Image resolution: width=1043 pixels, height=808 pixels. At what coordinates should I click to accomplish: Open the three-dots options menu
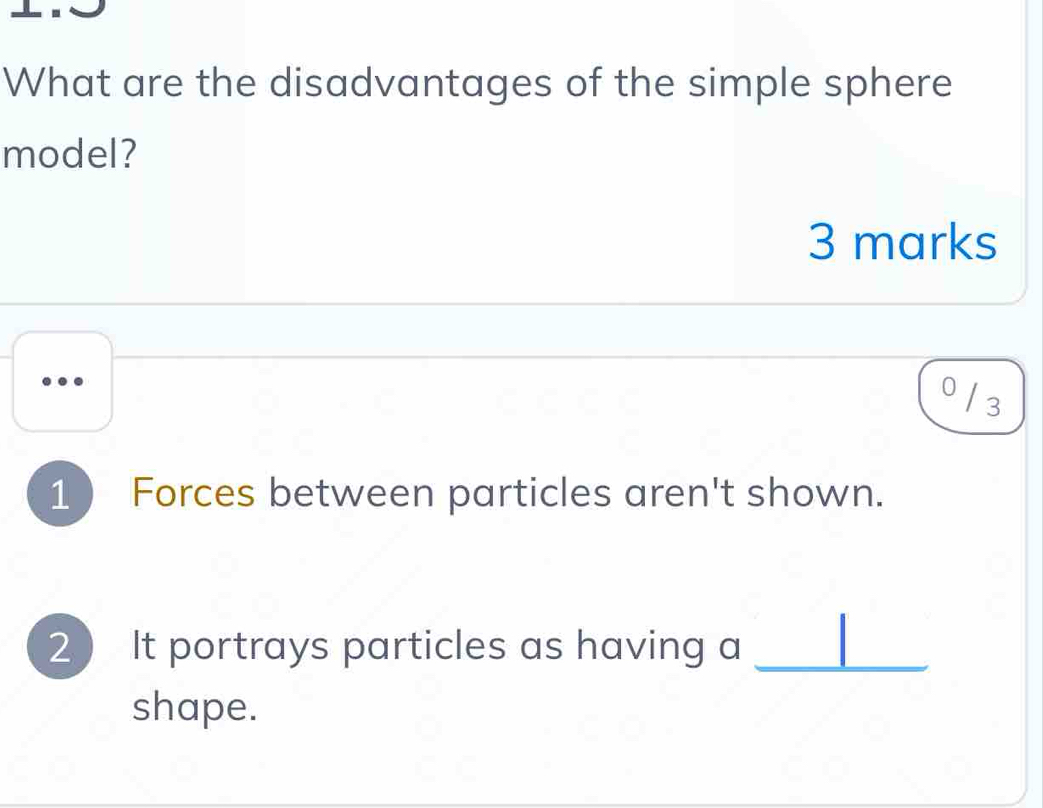61,381
